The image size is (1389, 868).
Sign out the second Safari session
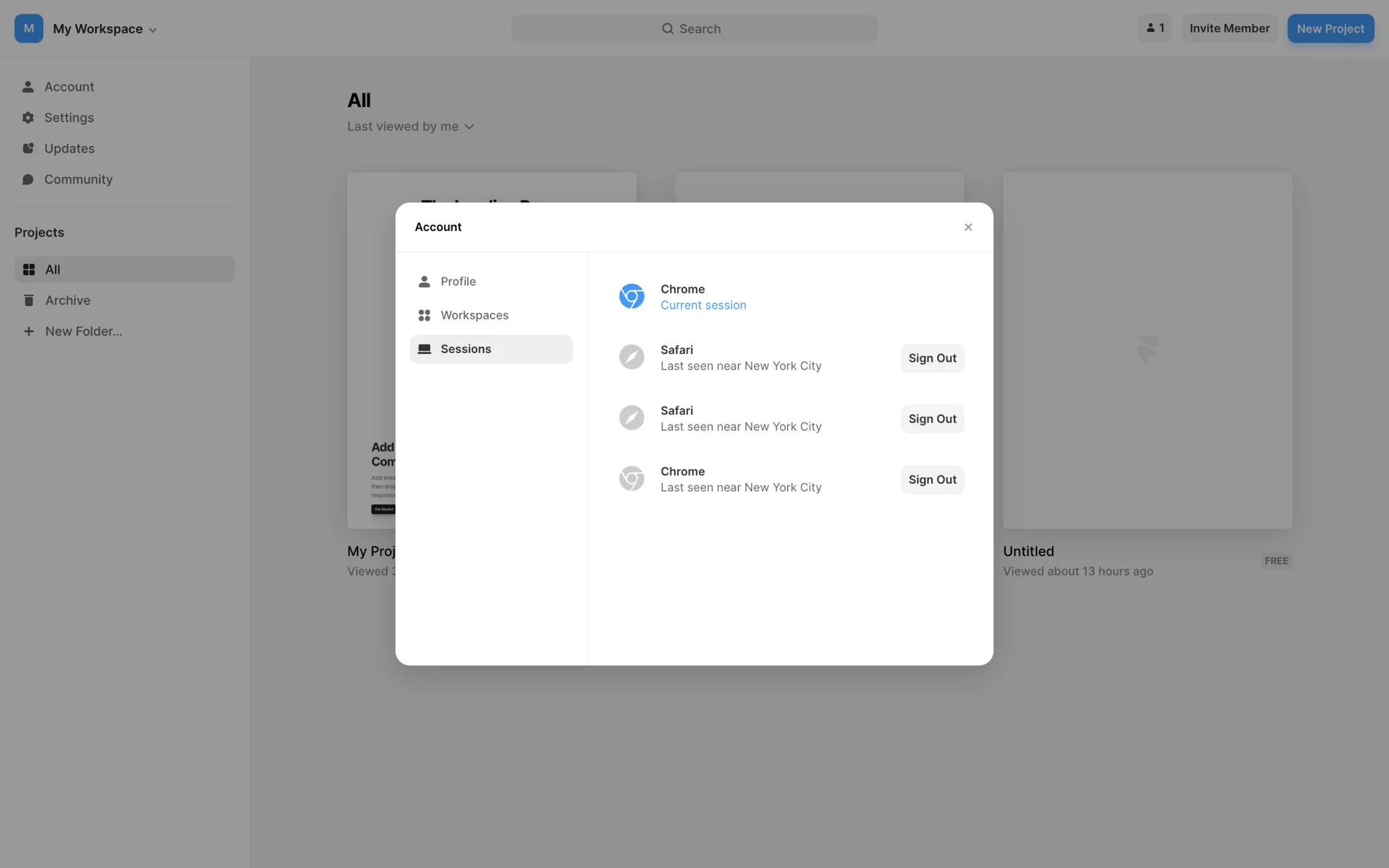pos(932,419)
